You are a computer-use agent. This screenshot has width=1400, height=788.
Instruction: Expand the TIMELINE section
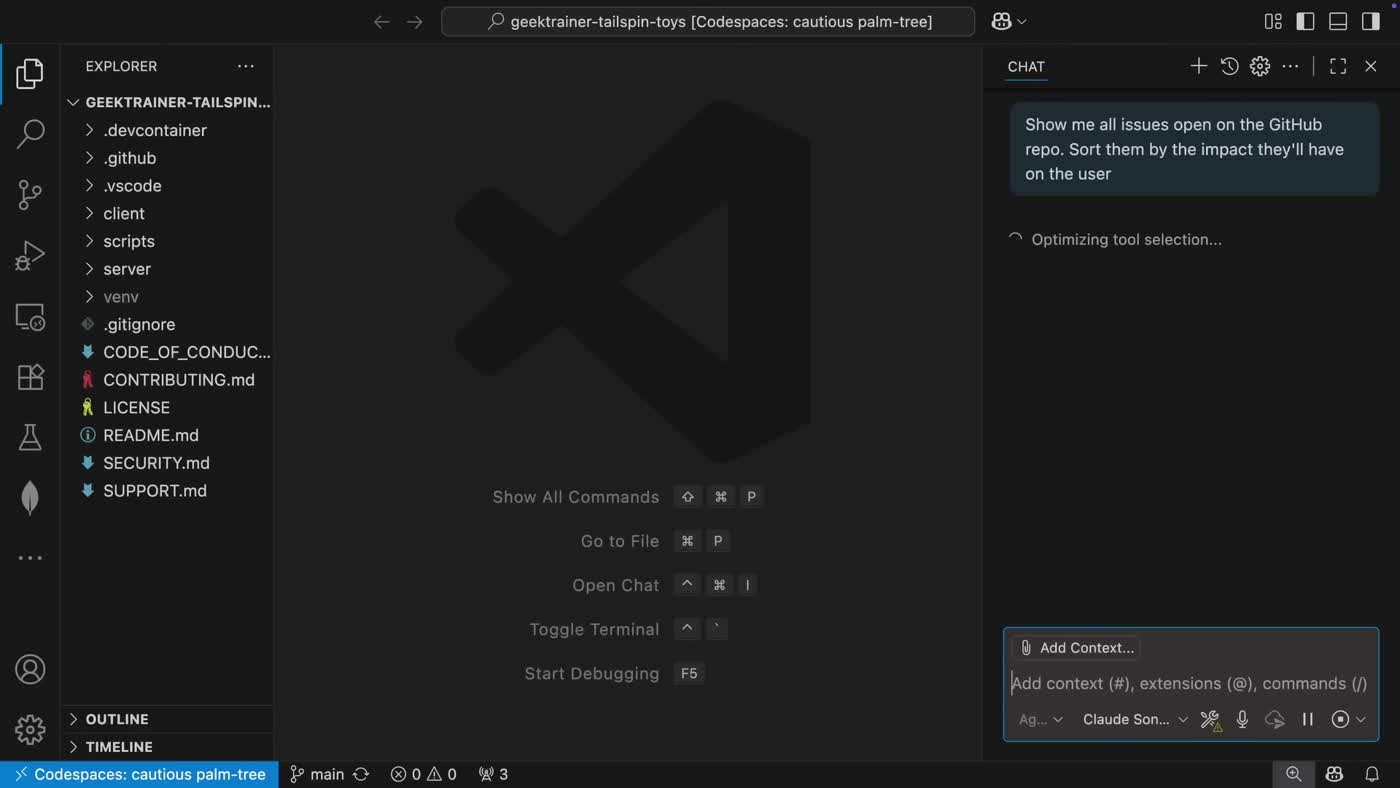167,747
